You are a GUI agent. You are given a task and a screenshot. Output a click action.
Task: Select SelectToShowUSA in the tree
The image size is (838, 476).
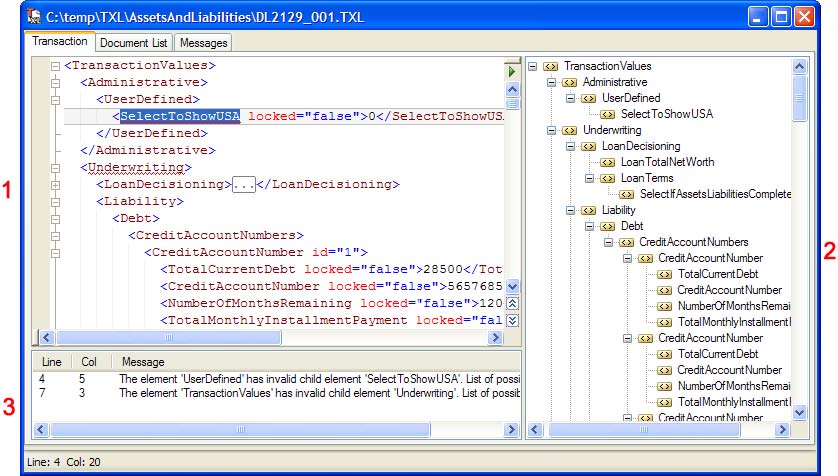point(666,114)
